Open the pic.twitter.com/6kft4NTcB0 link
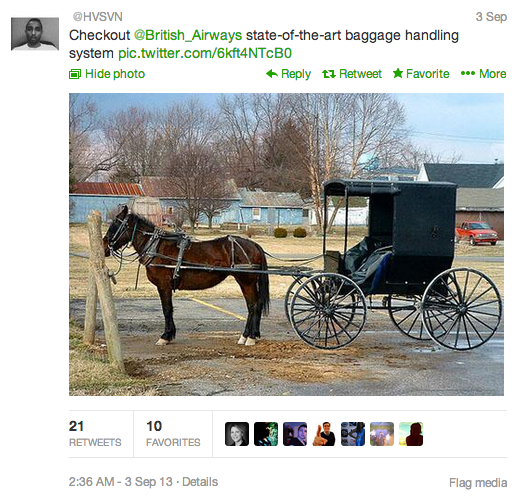This screenshot has height=500, width=518. [x=205, y=54]
